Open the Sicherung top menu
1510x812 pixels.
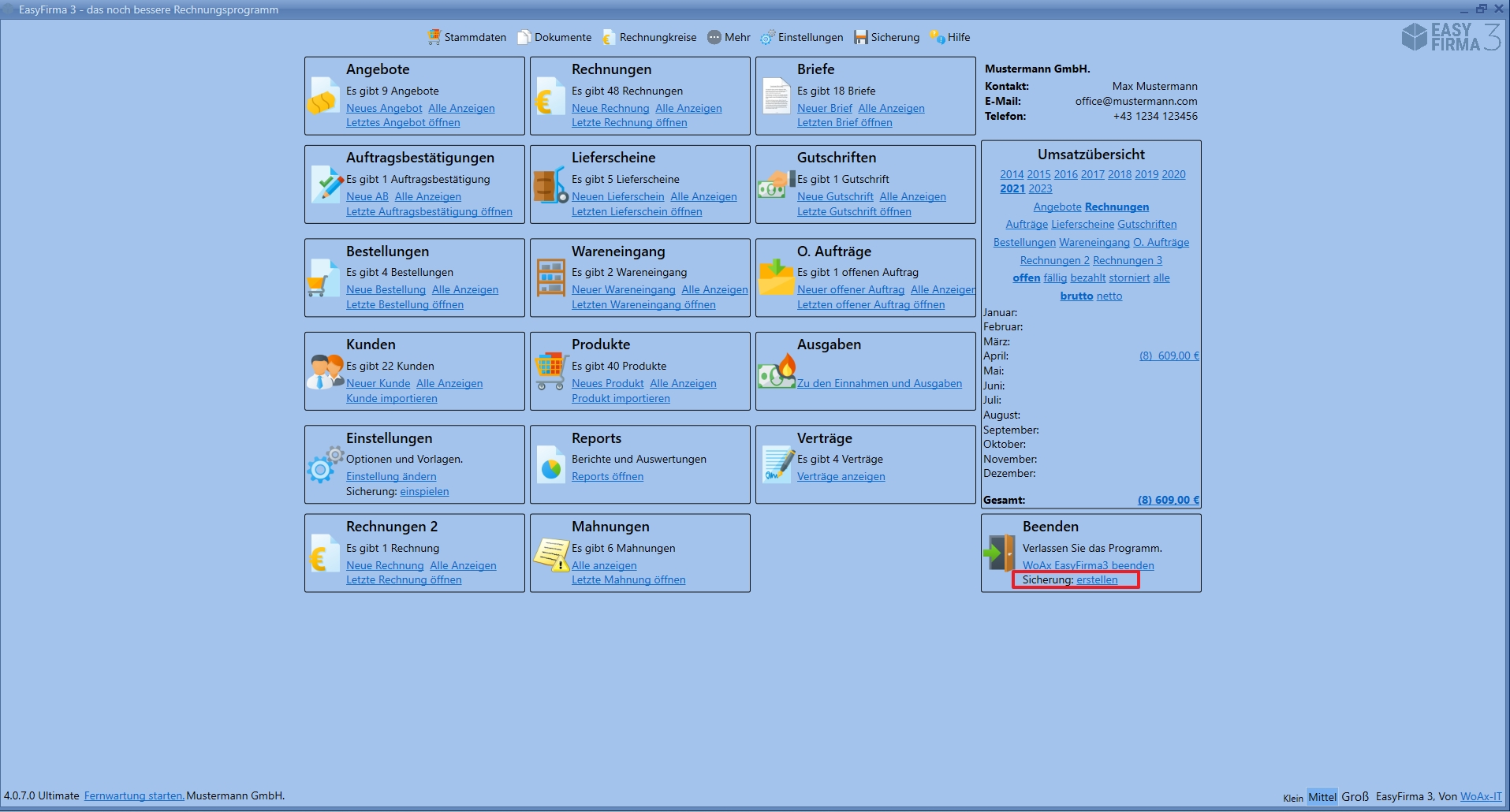[x=887, y=37]
